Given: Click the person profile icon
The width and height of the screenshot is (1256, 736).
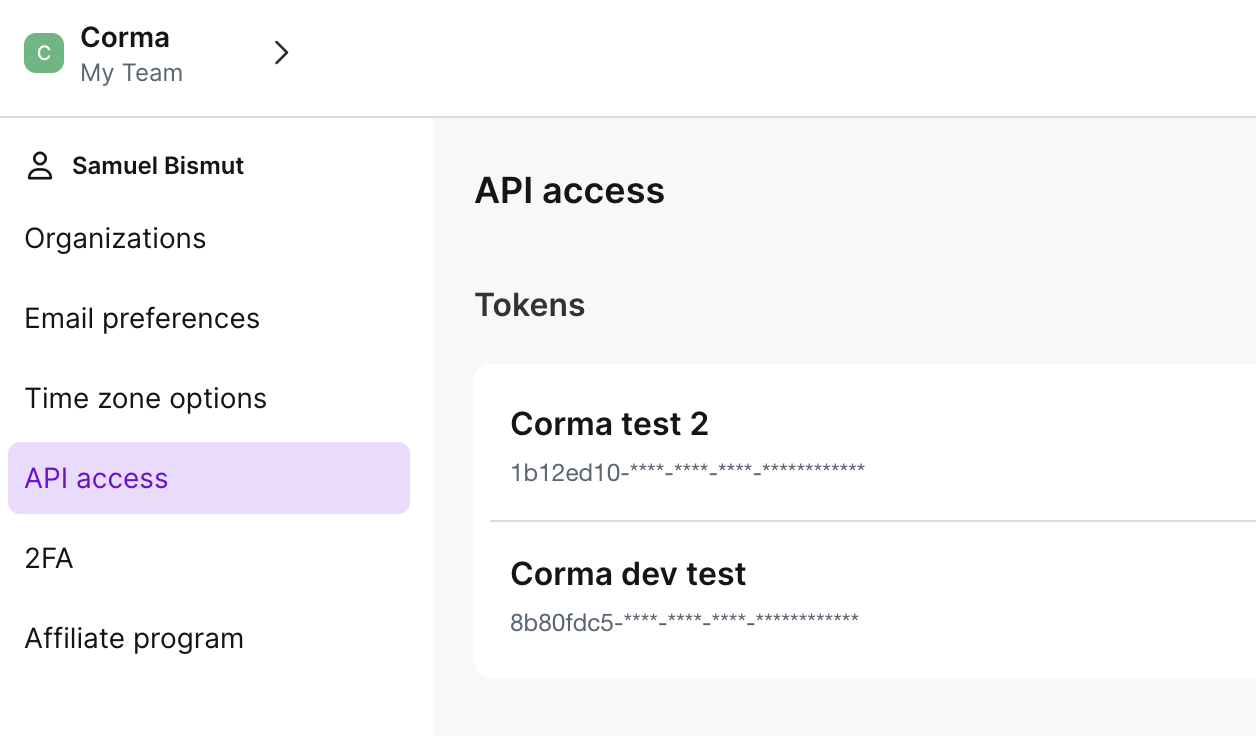Looking at the screenshot, I should click(40, 166).
